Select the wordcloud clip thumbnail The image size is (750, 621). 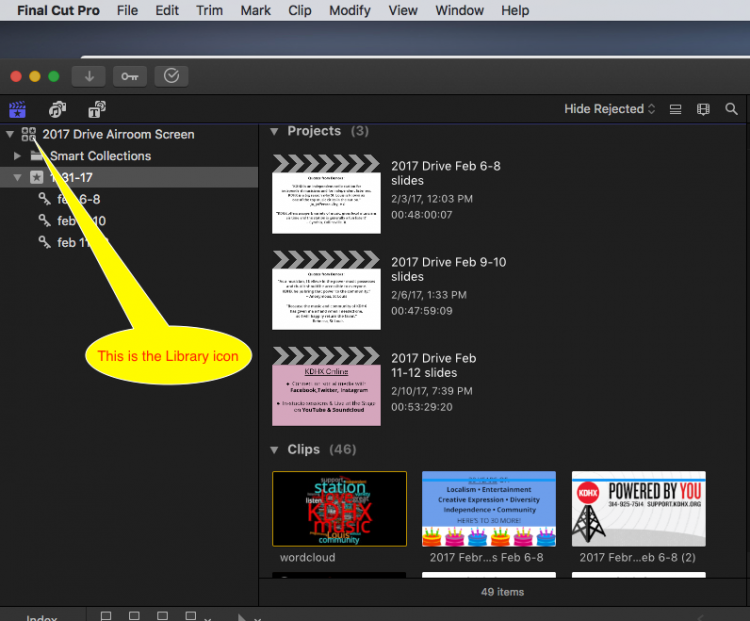point(339,508)
